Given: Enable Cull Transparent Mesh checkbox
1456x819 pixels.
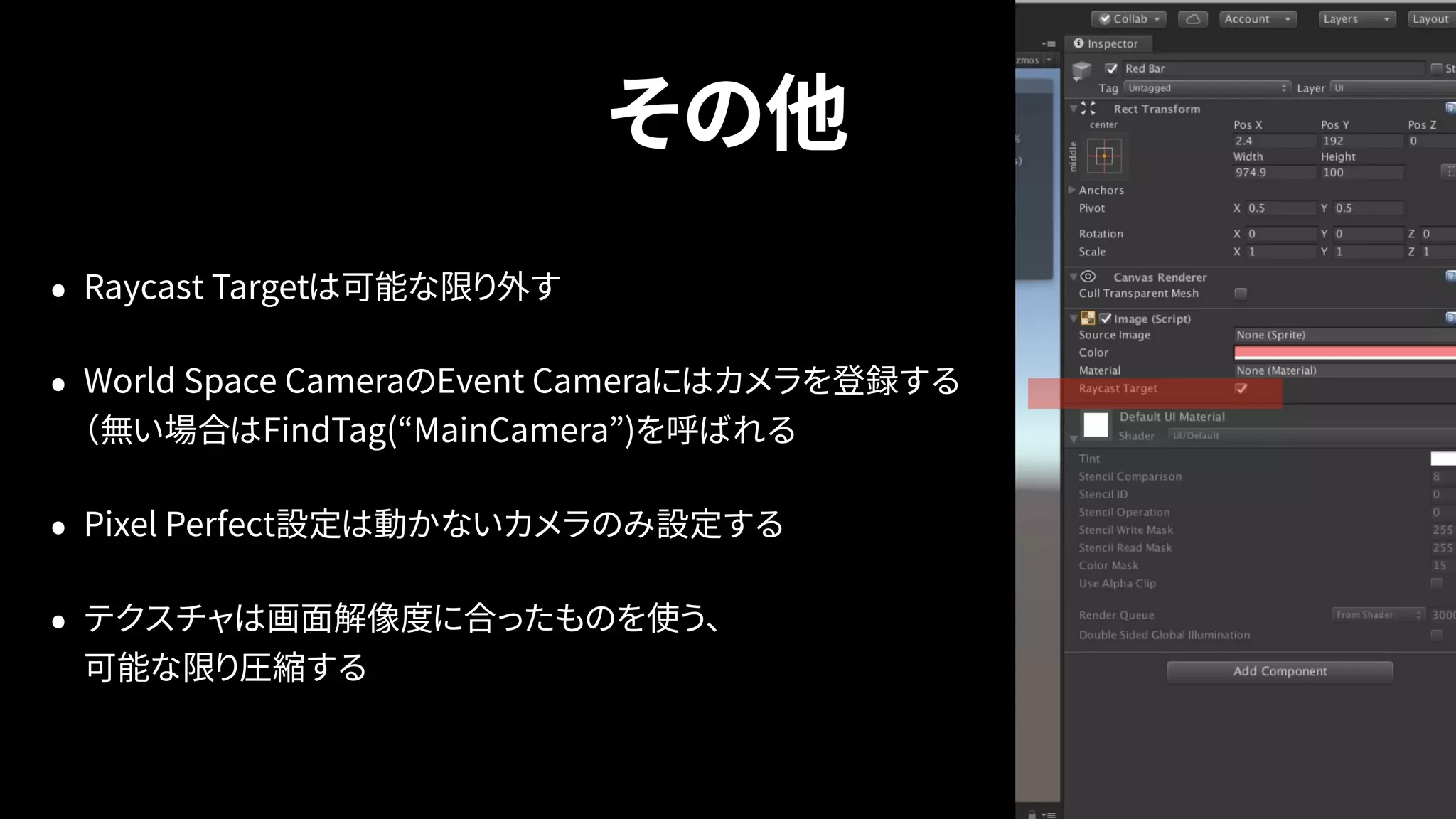Looking at the screenshot, I should click(1241, 294).
